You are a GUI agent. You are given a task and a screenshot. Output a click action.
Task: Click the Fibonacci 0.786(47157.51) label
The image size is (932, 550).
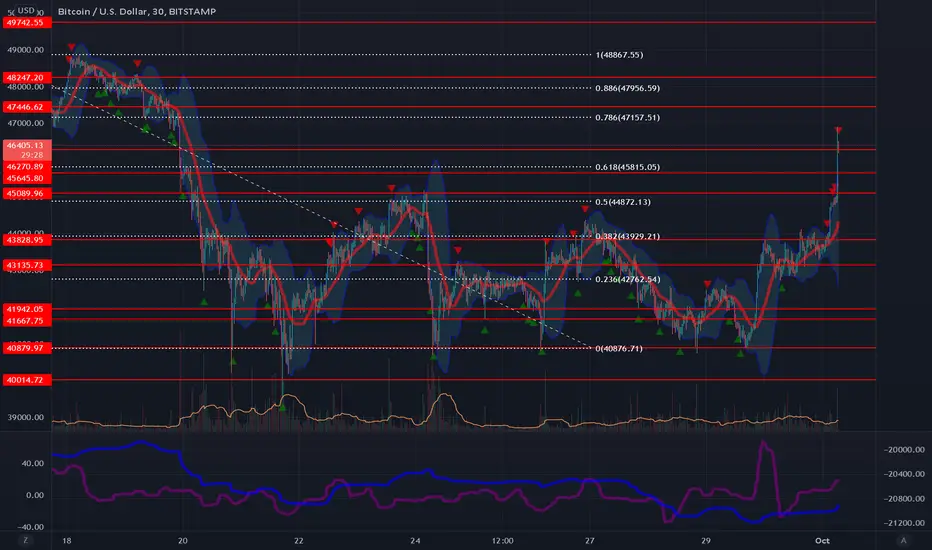click(628, 118)
